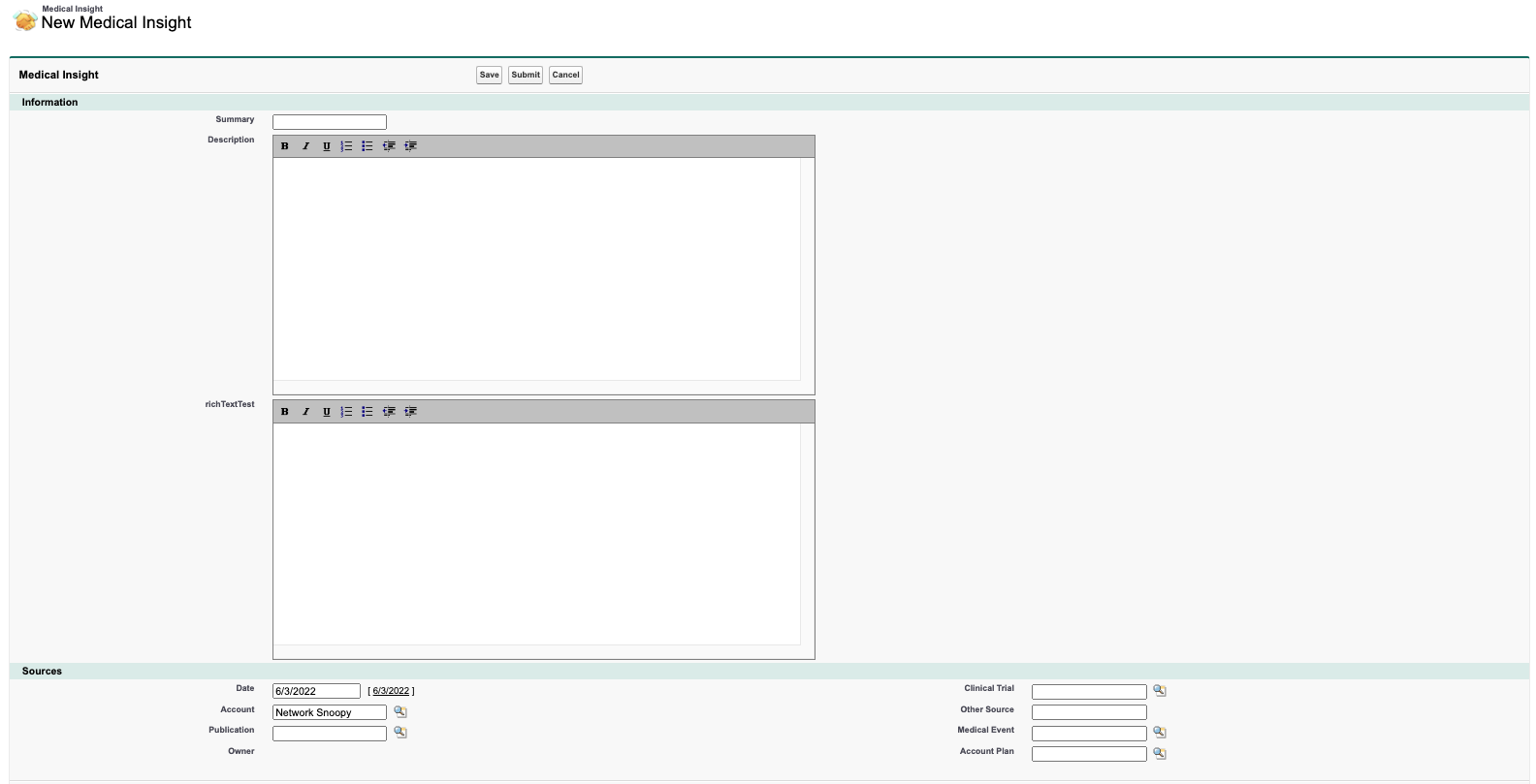Viewport: 1536px width, 784px height.
Task: Click the 6/3/2022 today's date link
Action: click(x=391, y=691)
